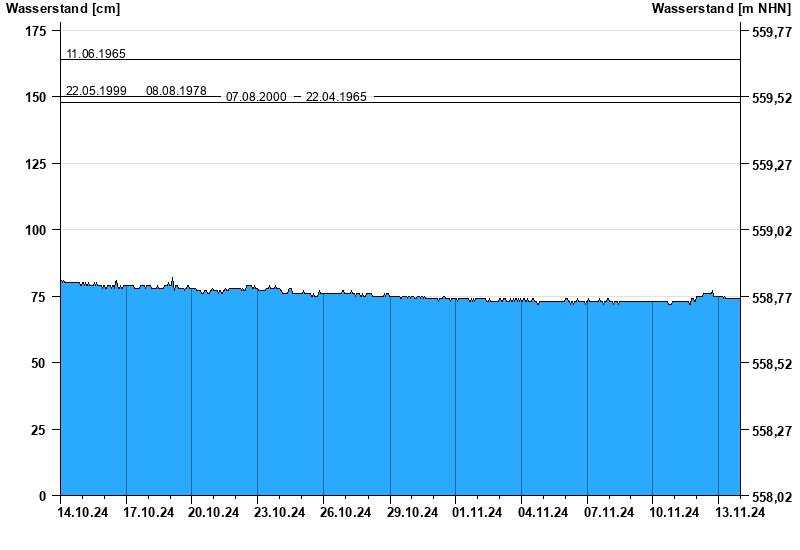Image resolution: width=800 pixels, height=550 pixels.
Task: Click the 29.10.24 date tick label
Action: tap(412, 513)
